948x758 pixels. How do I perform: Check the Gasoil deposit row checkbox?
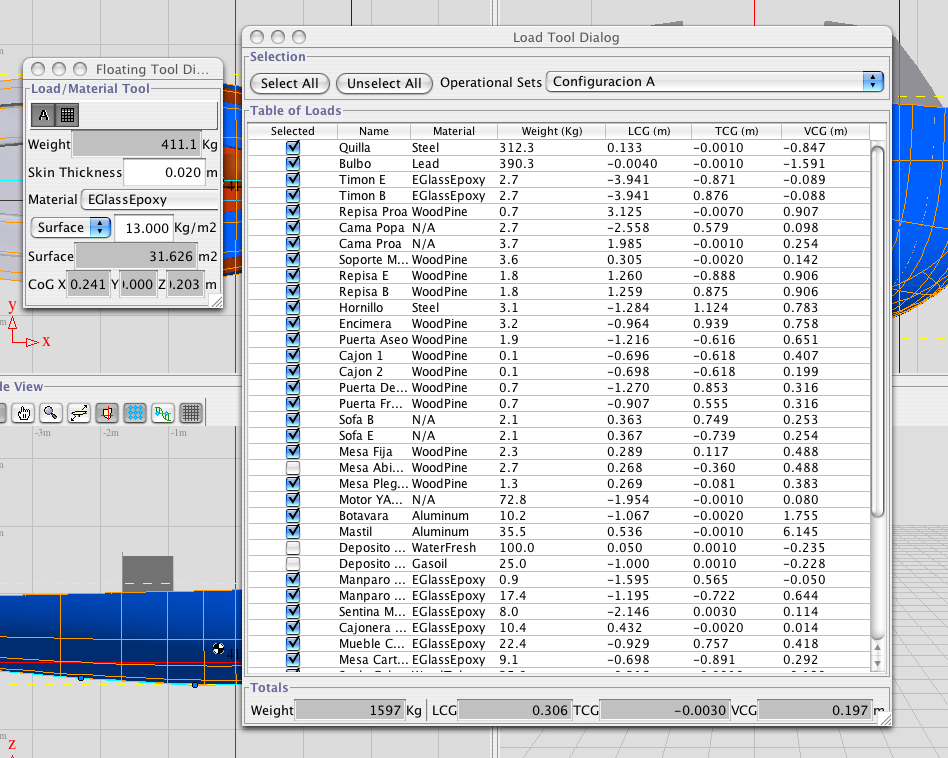(293, 563)
